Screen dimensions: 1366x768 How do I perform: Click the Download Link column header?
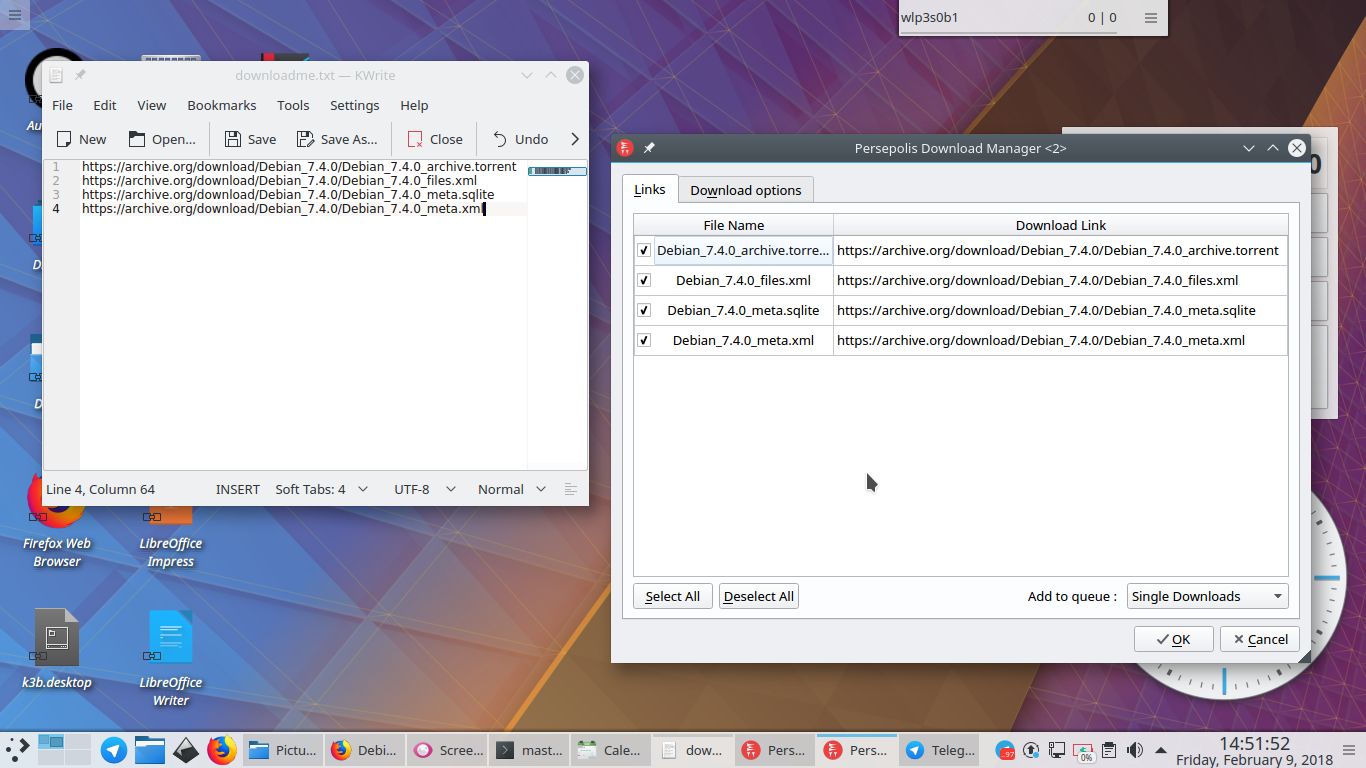coord(1061,225)
